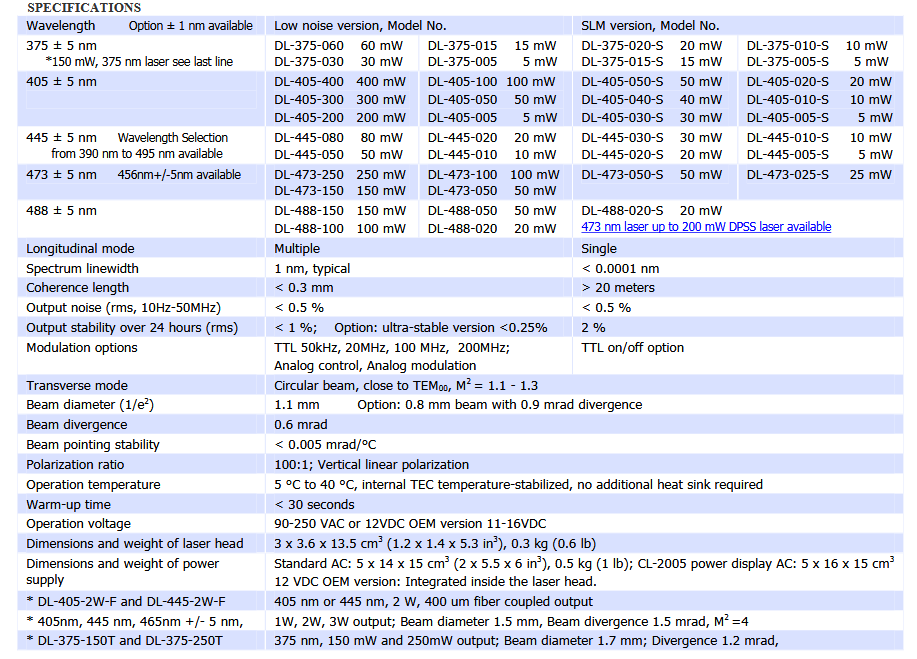Screen dimensions: 917x659
Task: Click 'SLM version, Model No.' column header
Action: click(650, 25)
